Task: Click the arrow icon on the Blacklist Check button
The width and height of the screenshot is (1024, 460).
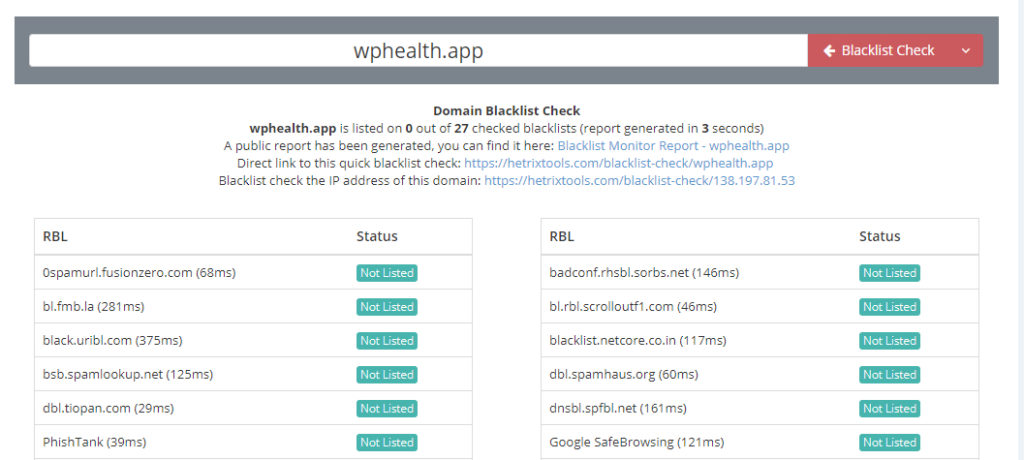Action: click(x=829, y=51)
